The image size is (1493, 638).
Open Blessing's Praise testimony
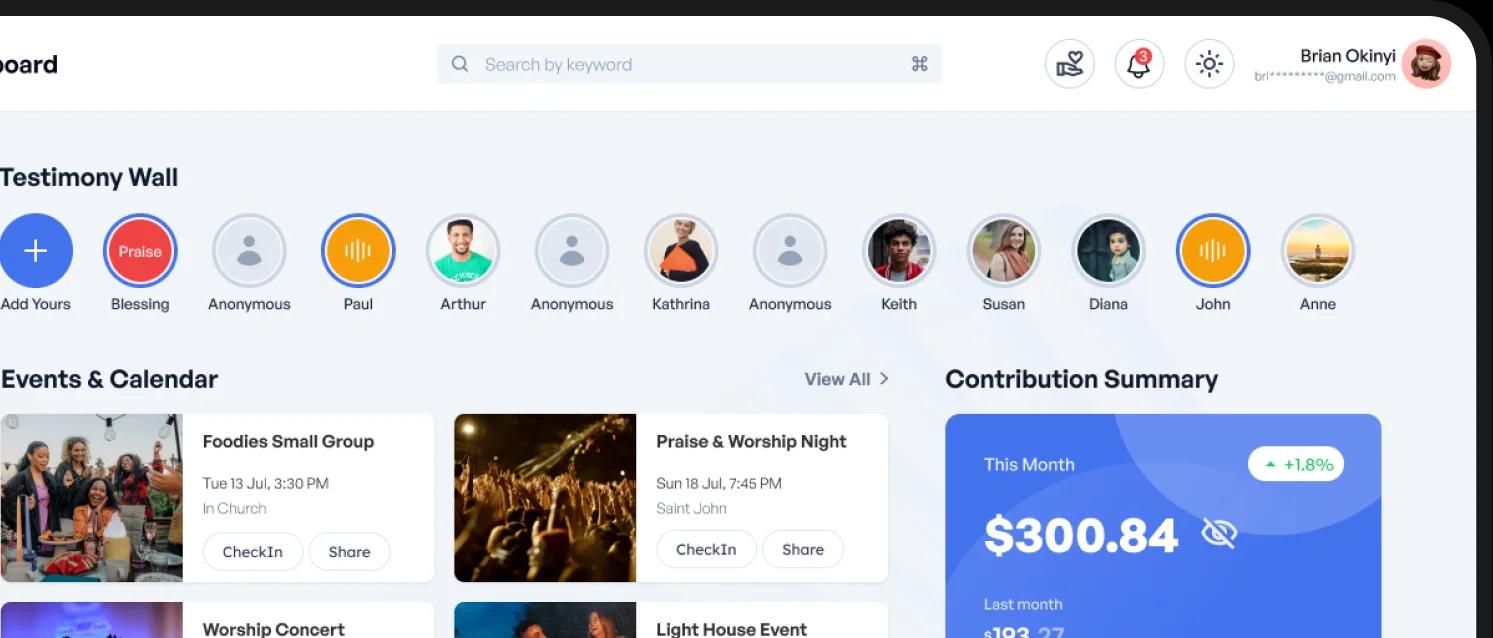coord(140,251)
